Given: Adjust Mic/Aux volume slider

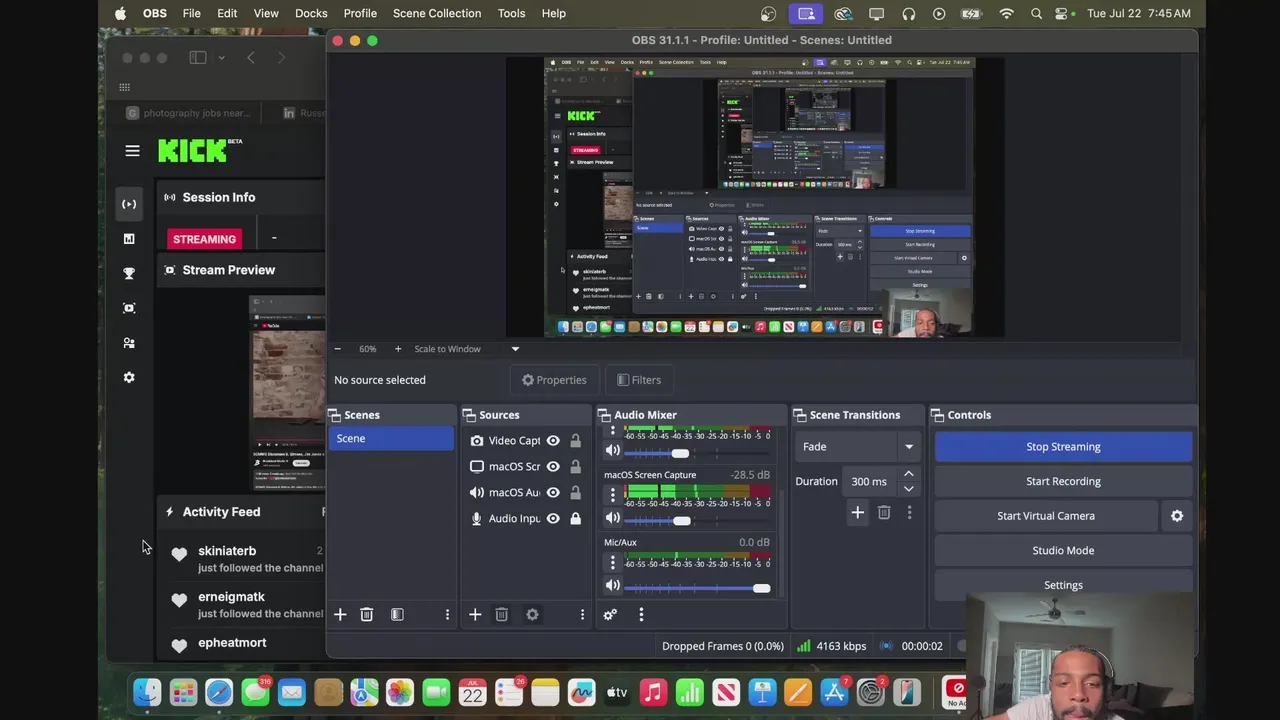Looking at the screenshot, I should 761,588.
